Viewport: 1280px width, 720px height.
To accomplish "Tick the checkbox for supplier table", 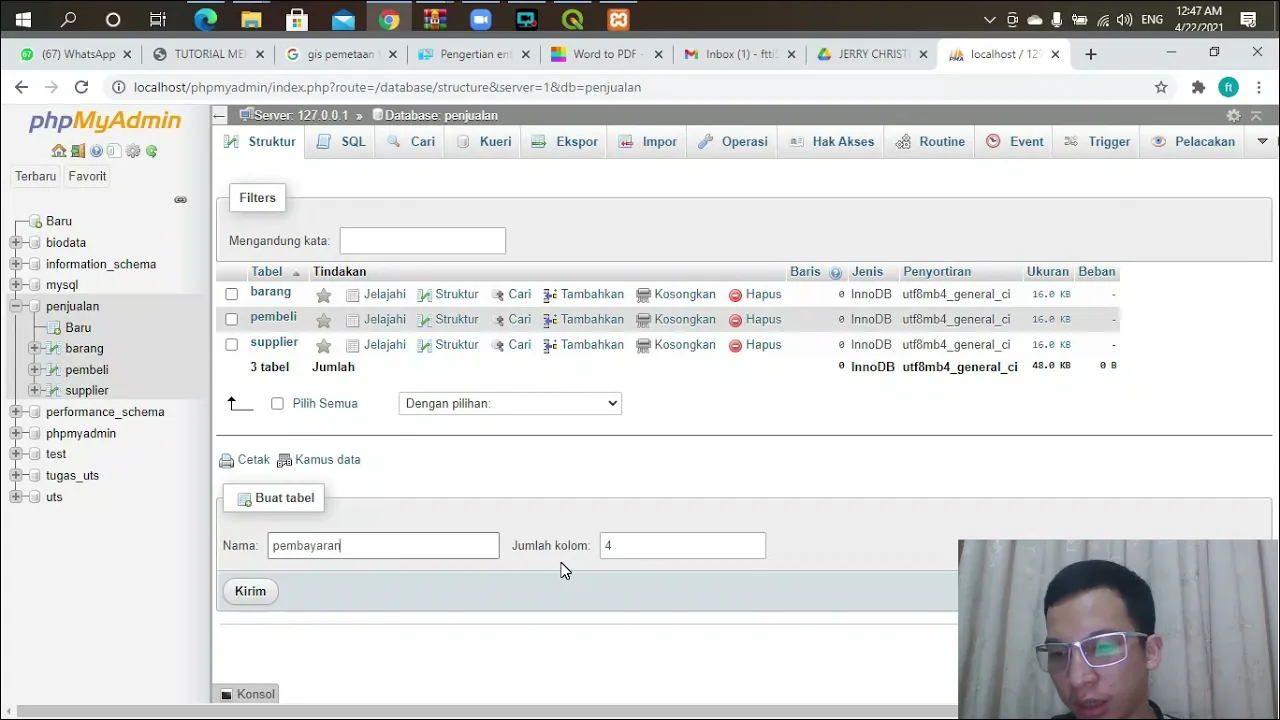I will tap(232, 344).
